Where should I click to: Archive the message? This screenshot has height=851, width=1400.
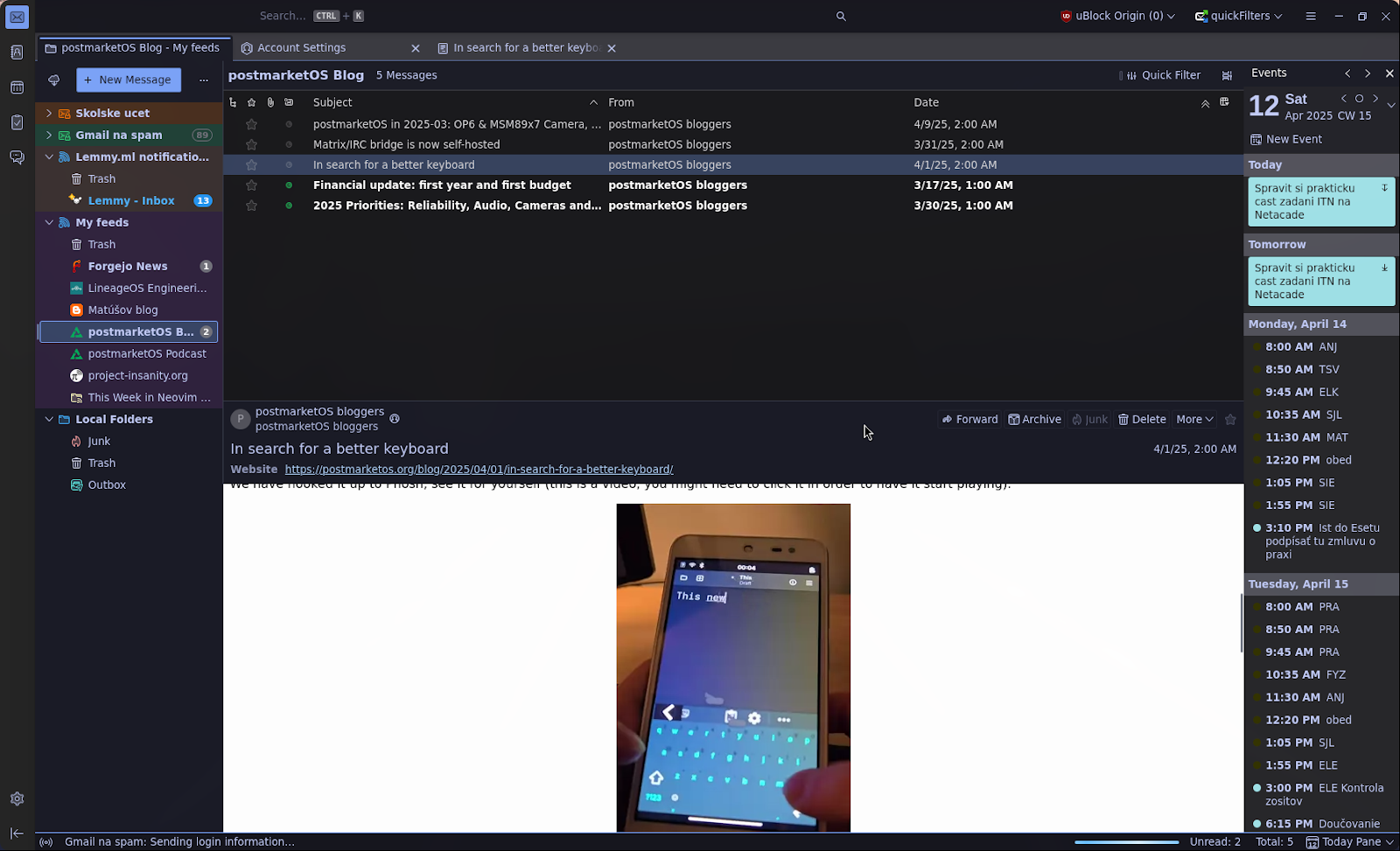pos(1034,420)
